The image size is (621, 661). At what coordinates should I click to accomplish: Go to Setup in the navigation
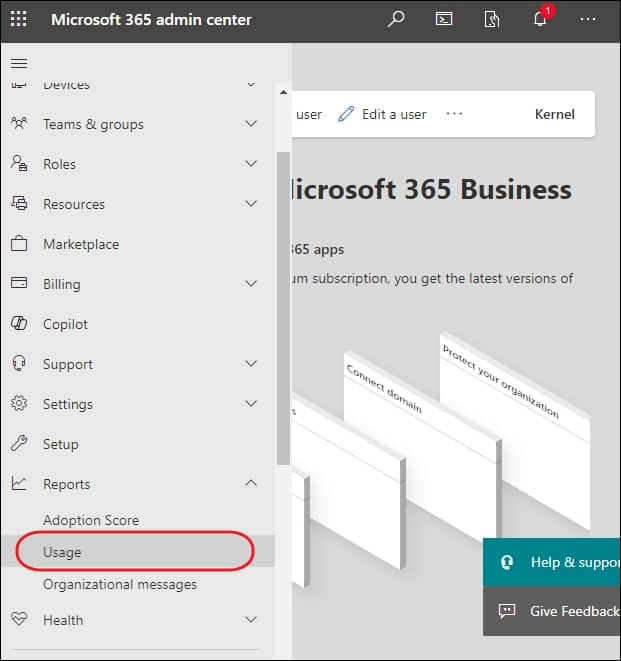[137, 444]
